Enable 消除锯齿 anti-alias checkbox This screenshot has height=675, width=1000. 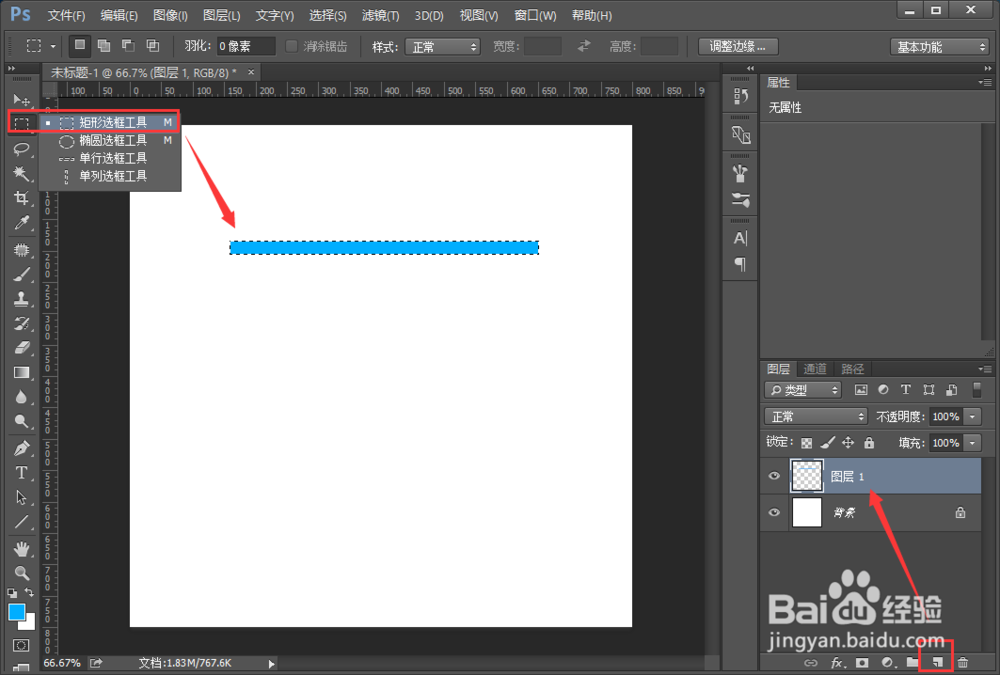click(x=291, y=46)
